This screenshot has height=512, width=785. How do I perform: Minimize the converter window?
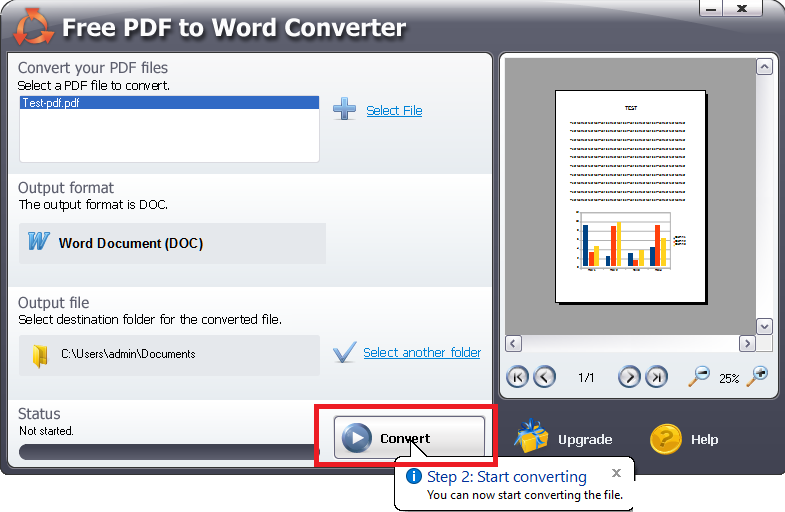pos(711,9)
